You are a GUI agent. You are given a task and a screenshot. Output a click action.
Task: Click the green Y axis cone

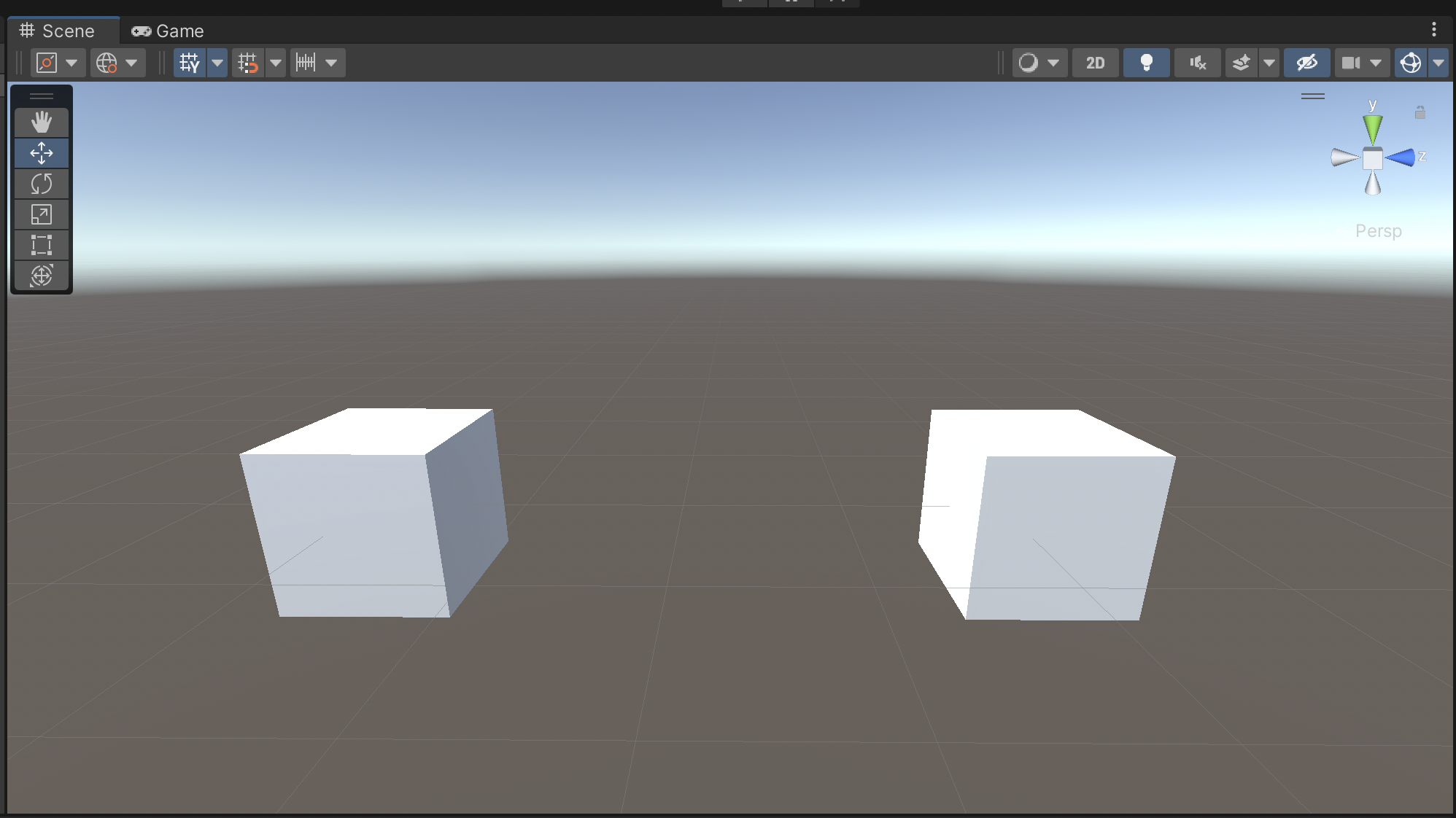click(x=1372, y=128)
